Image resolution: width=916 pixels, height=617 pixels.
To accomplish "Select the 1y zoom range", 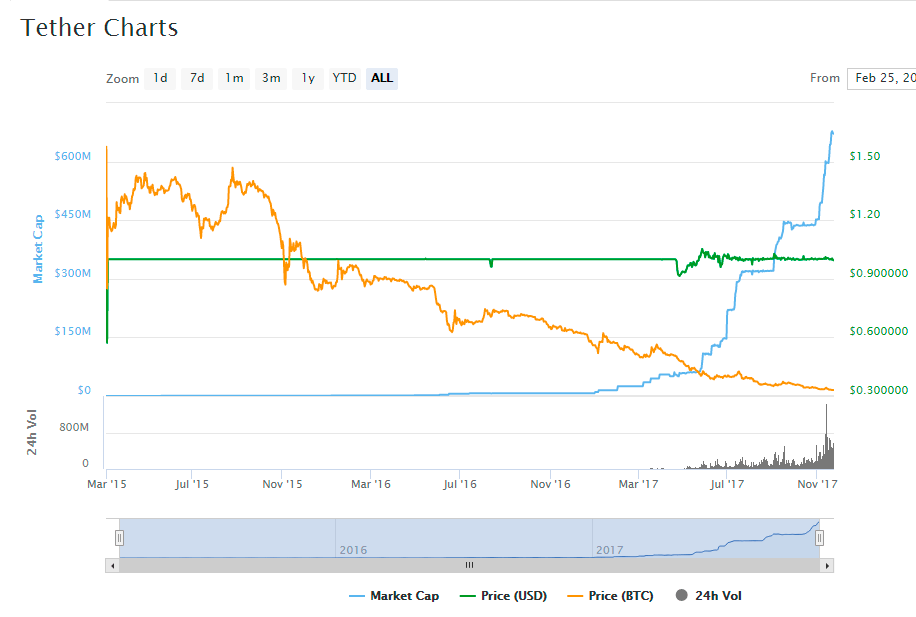I will [x=308, y=78].
